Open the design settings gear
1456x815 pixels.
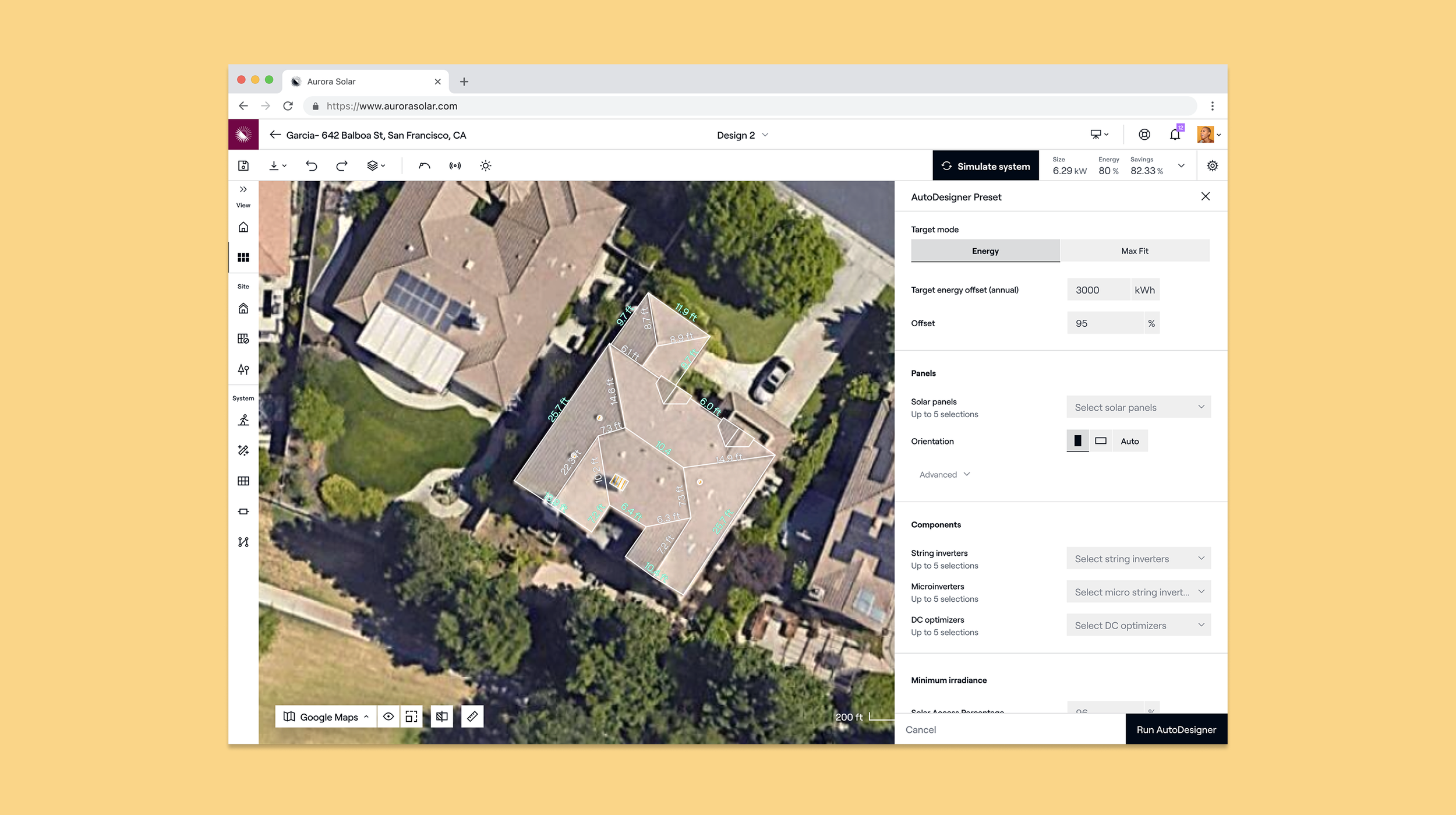click(x=1213, y=166)
